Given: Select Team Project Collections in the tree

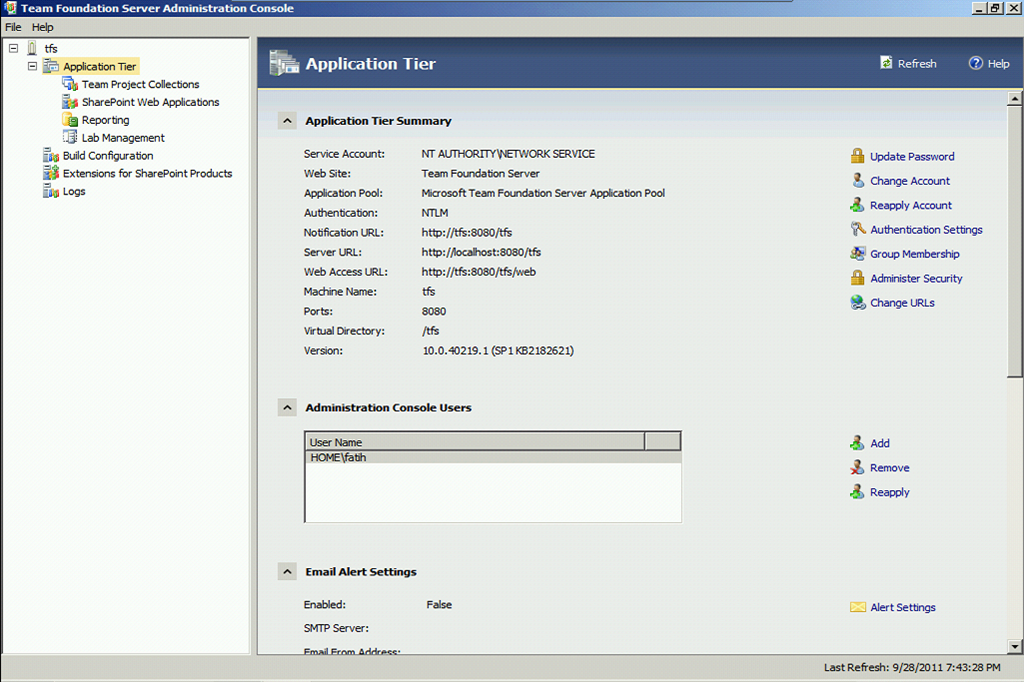Looking at the screenshot, I should [x=140, y=84].
